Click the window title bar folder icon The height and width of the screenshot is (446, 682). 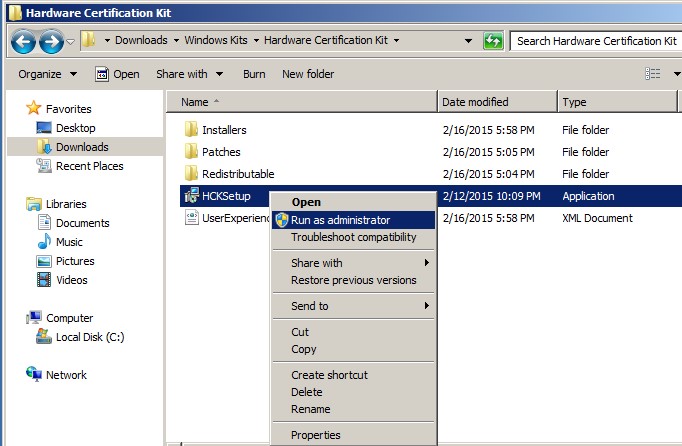click(x=15, y=13)
